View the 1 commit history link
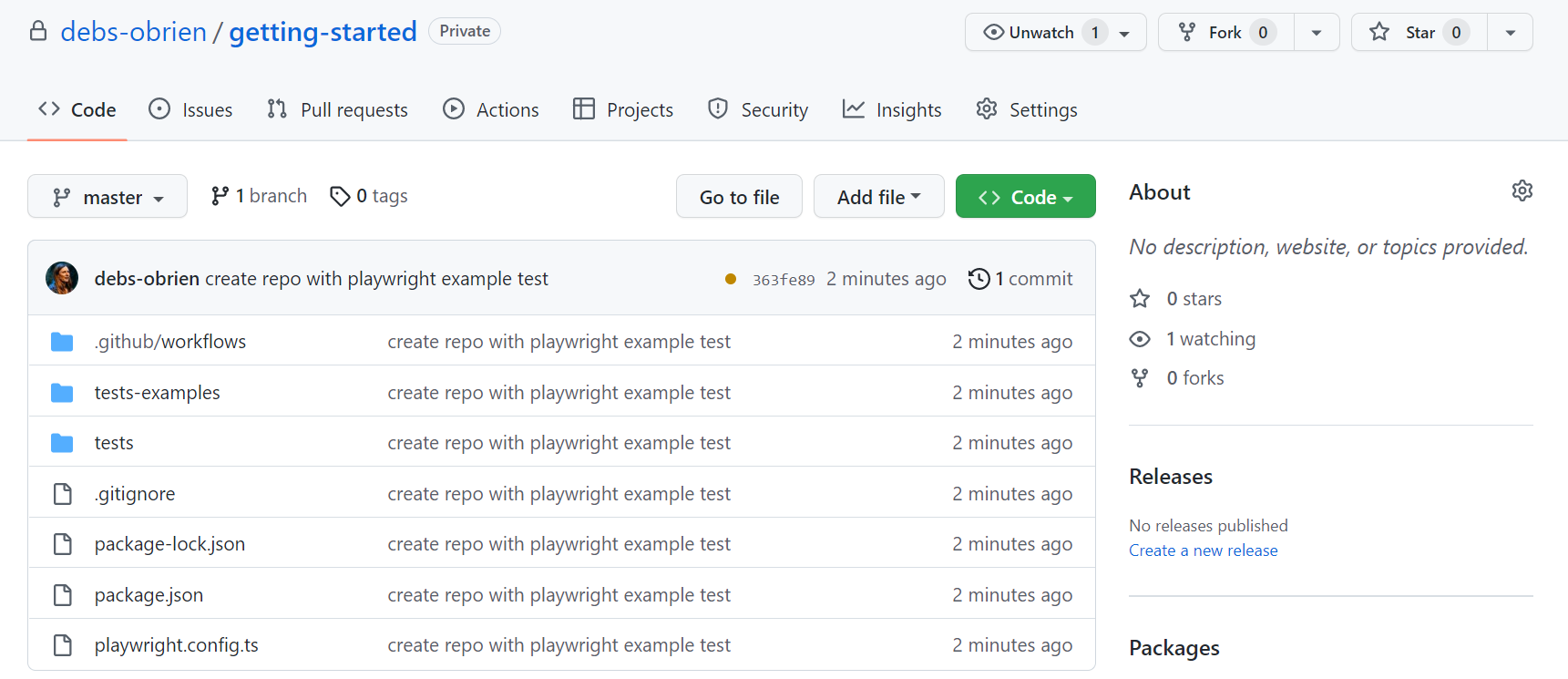Viewport: 1568px width, 679px height. (1021, 279)
